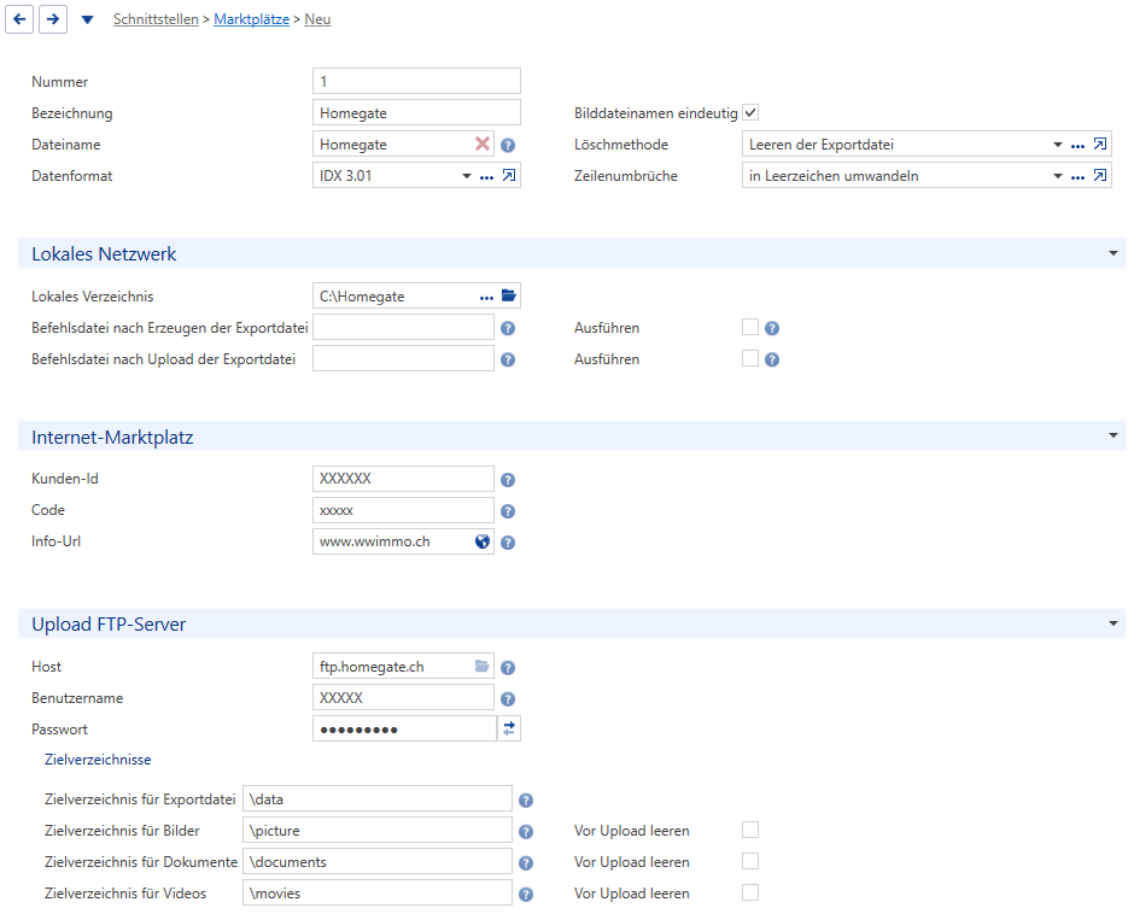The image size is (1140, 914).
Task: Open the Info-Url globe icon
Action: click(x=482, y=541)
